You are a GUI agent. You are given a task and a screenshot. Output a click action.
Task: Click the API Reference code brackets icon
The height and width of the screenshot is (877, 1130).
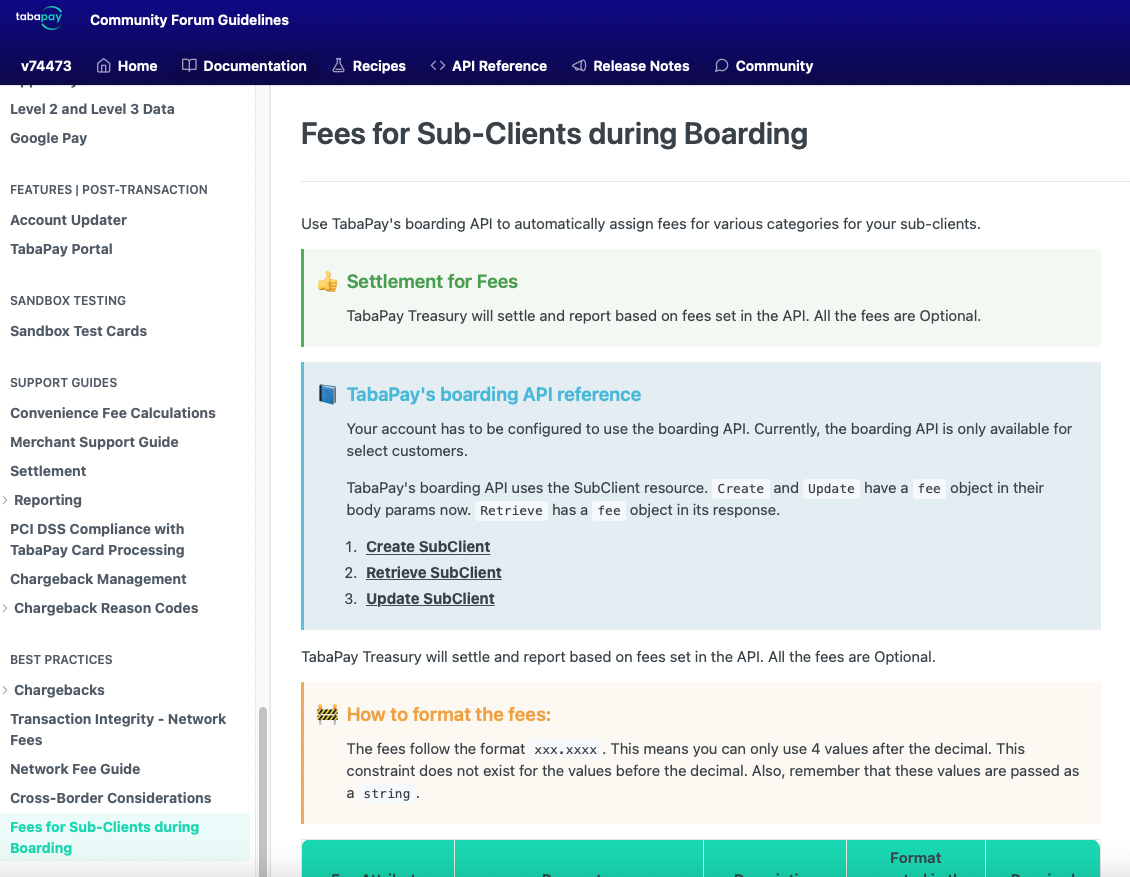(437, 66)
